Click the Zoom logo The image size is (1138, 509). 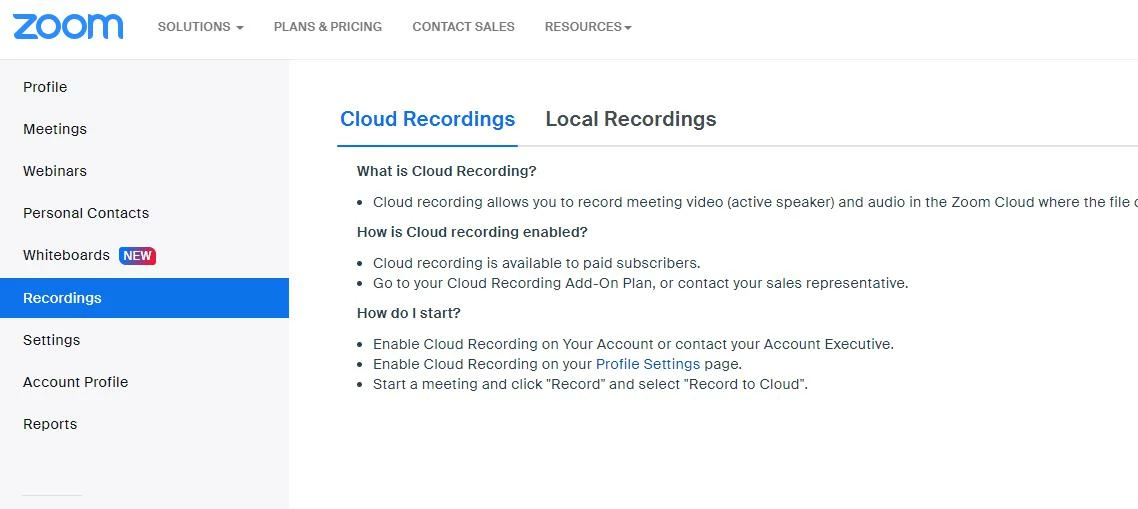[67, 27]
